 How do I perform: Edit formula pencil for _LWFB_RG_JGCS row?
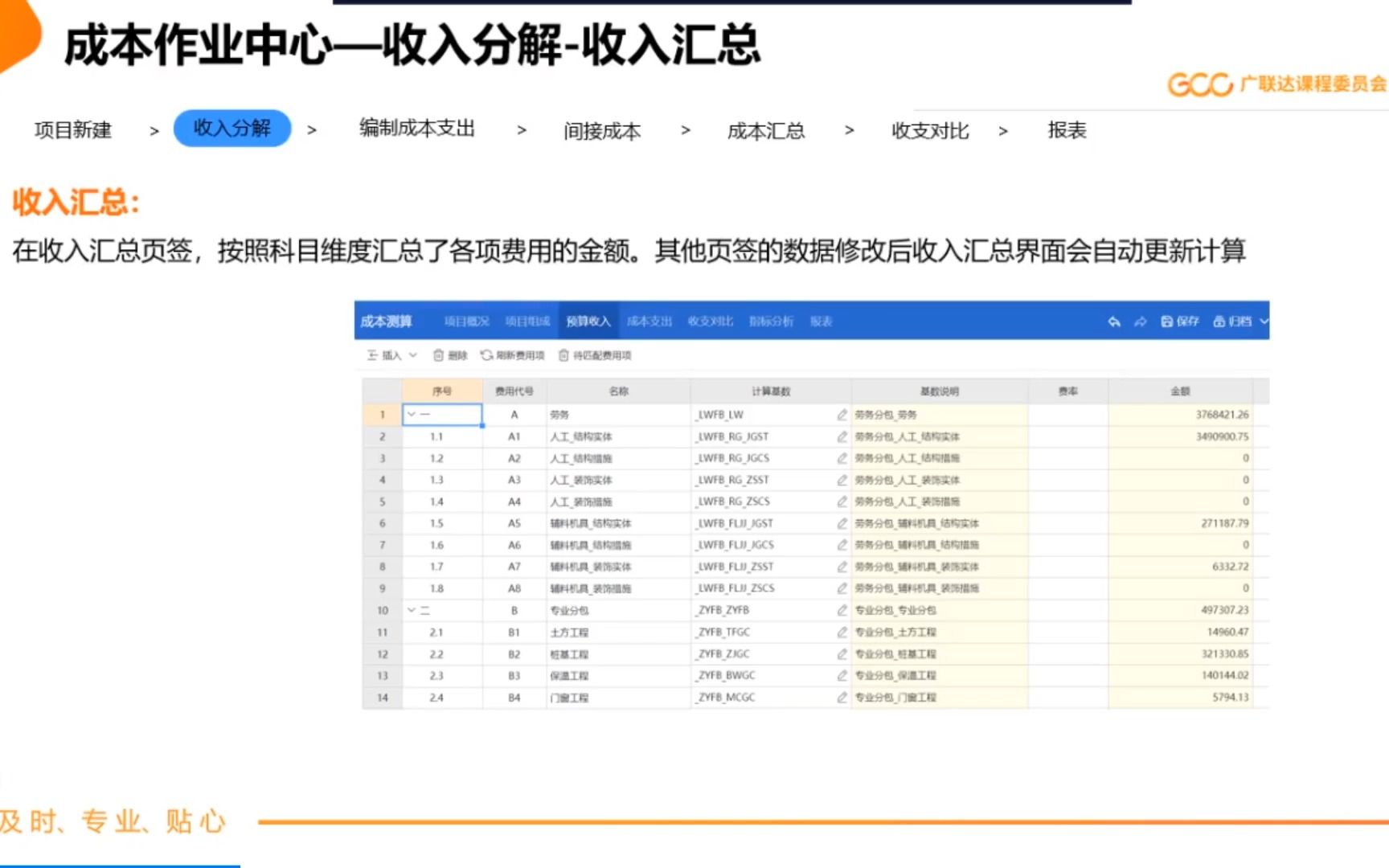pyautogui.click(x=842, y=458)
